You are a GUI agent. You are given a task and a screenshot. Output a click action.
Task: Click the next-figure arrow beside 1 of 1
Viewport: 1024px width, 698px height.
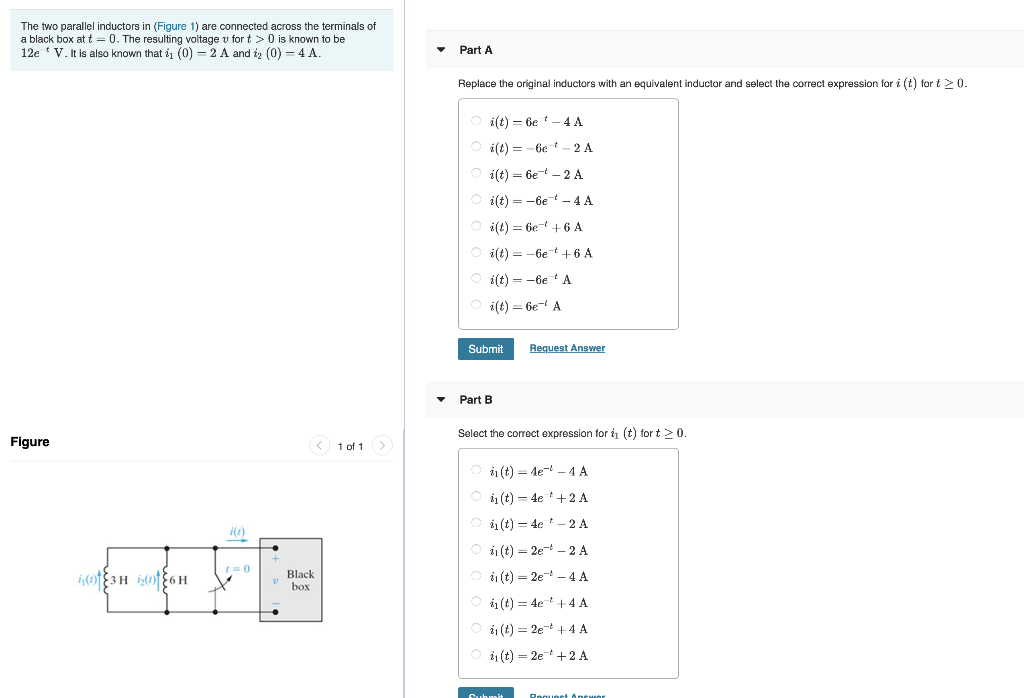(382, 445)
